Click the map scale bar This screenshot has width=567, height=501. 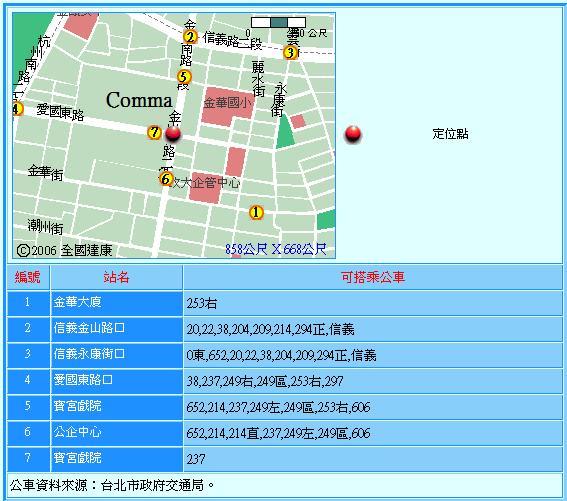278,22
